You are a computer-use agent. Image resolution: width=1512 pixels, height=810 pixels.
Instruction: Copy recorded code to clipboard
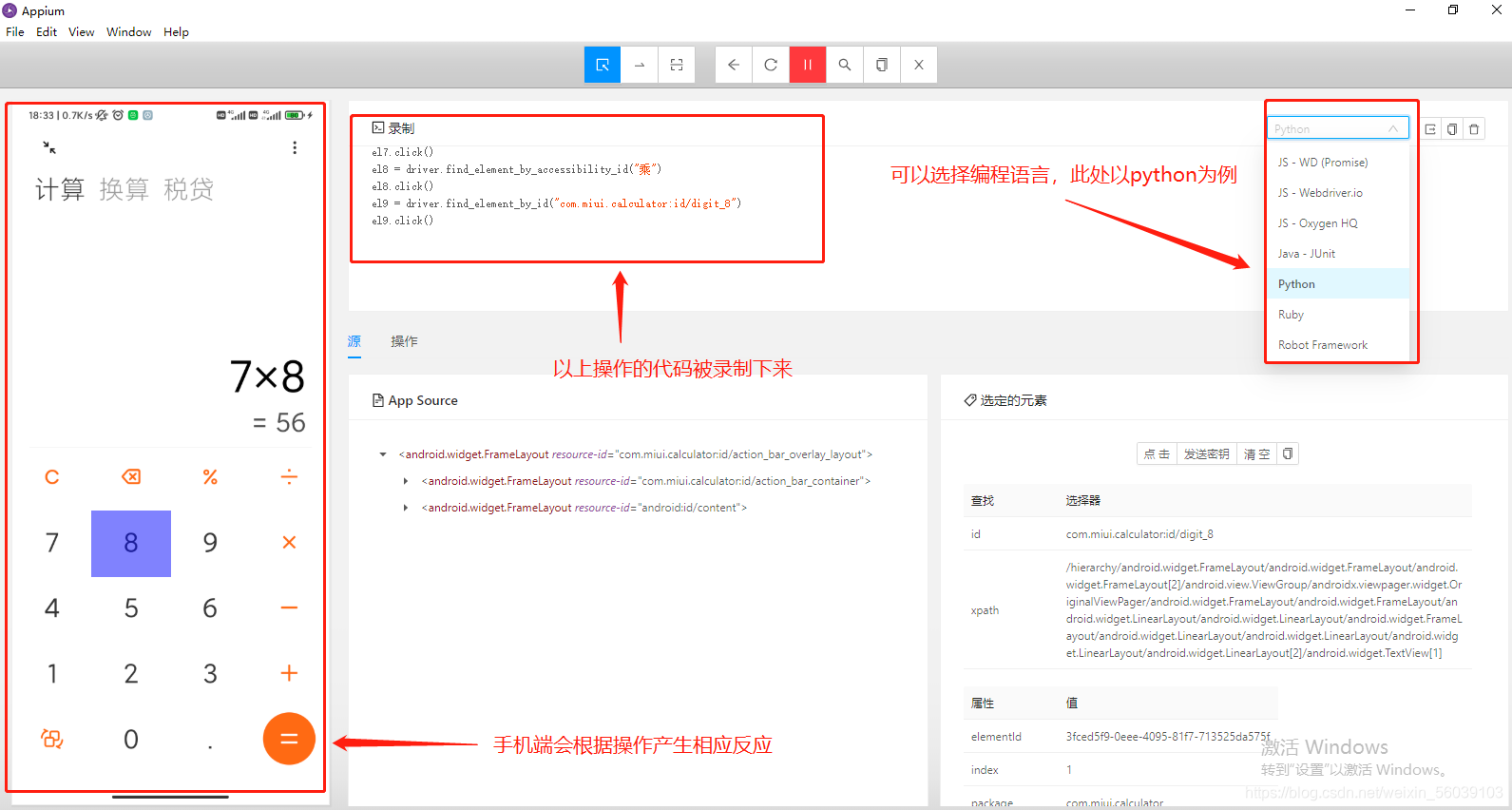pos(1452,129)
